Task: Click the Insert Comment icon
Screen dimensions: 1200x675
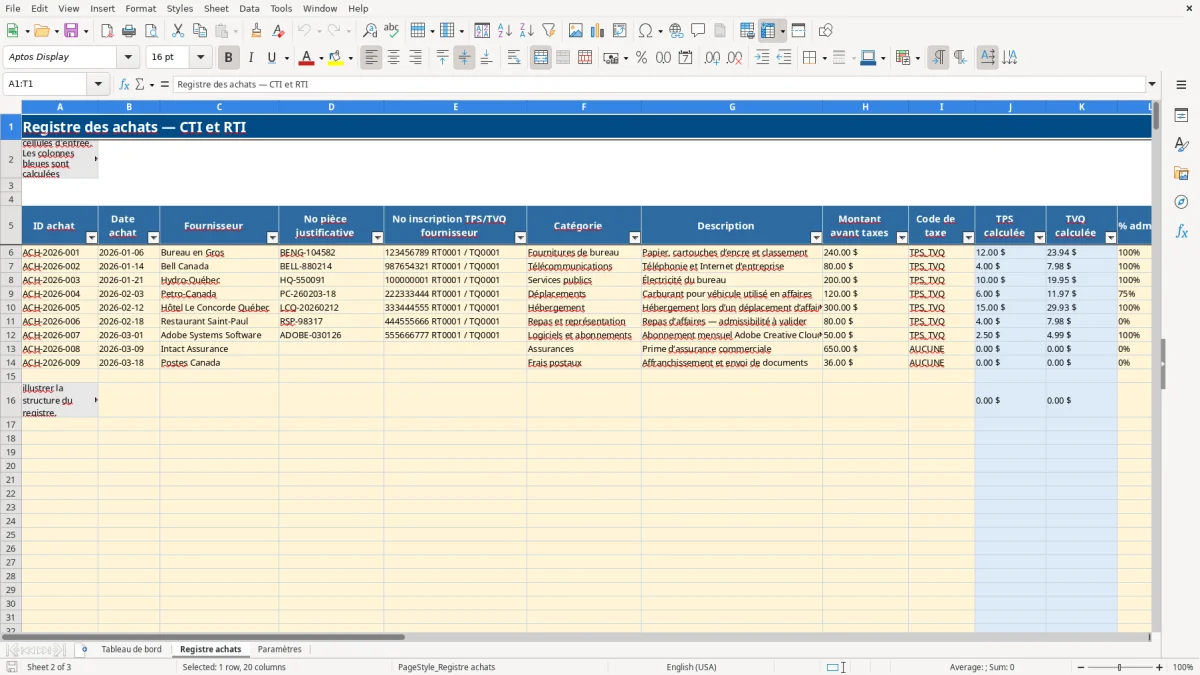Action: [x=698, y=31]
